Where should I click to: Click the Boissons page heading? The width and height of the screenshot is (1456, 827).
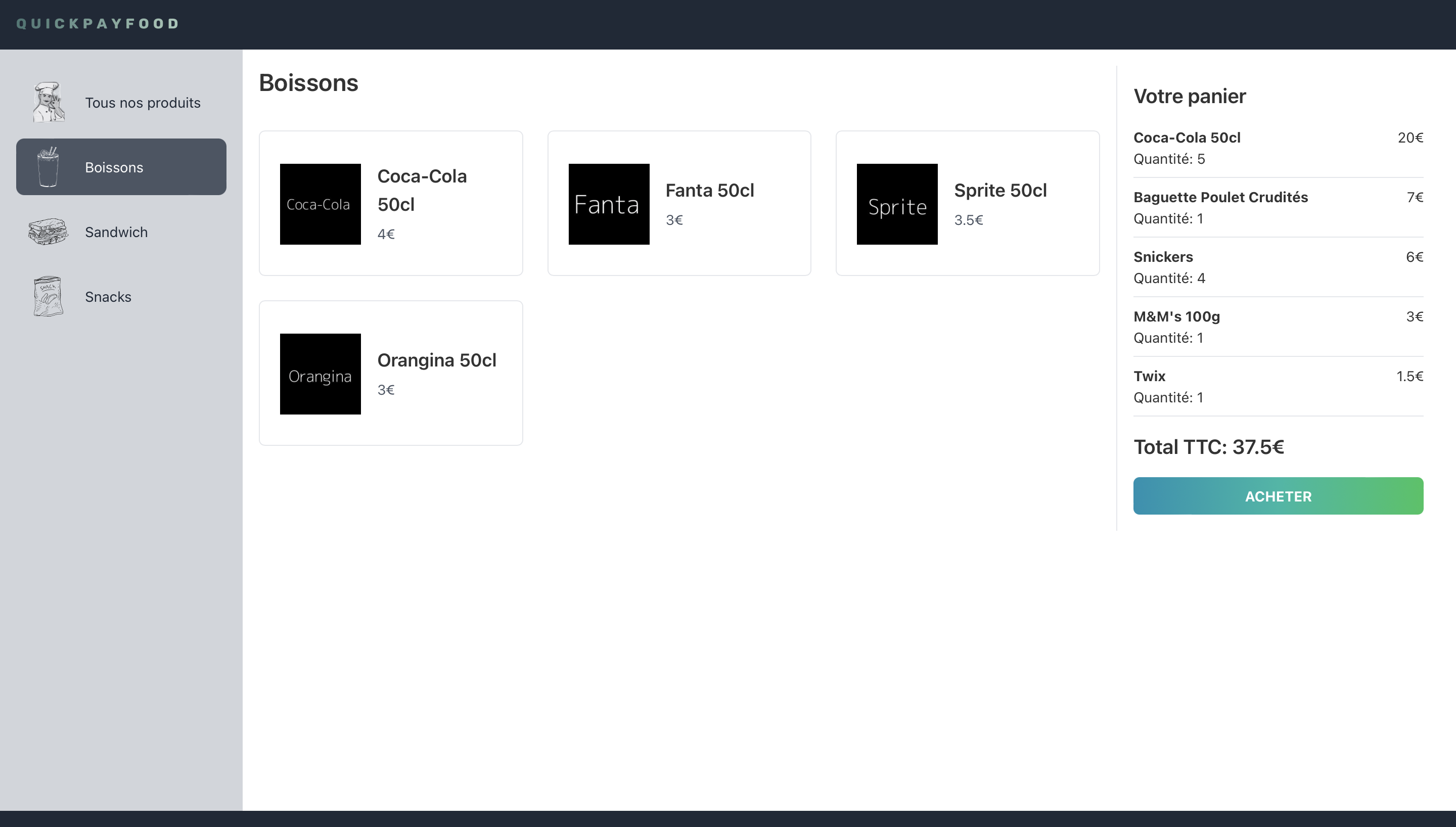308,83
